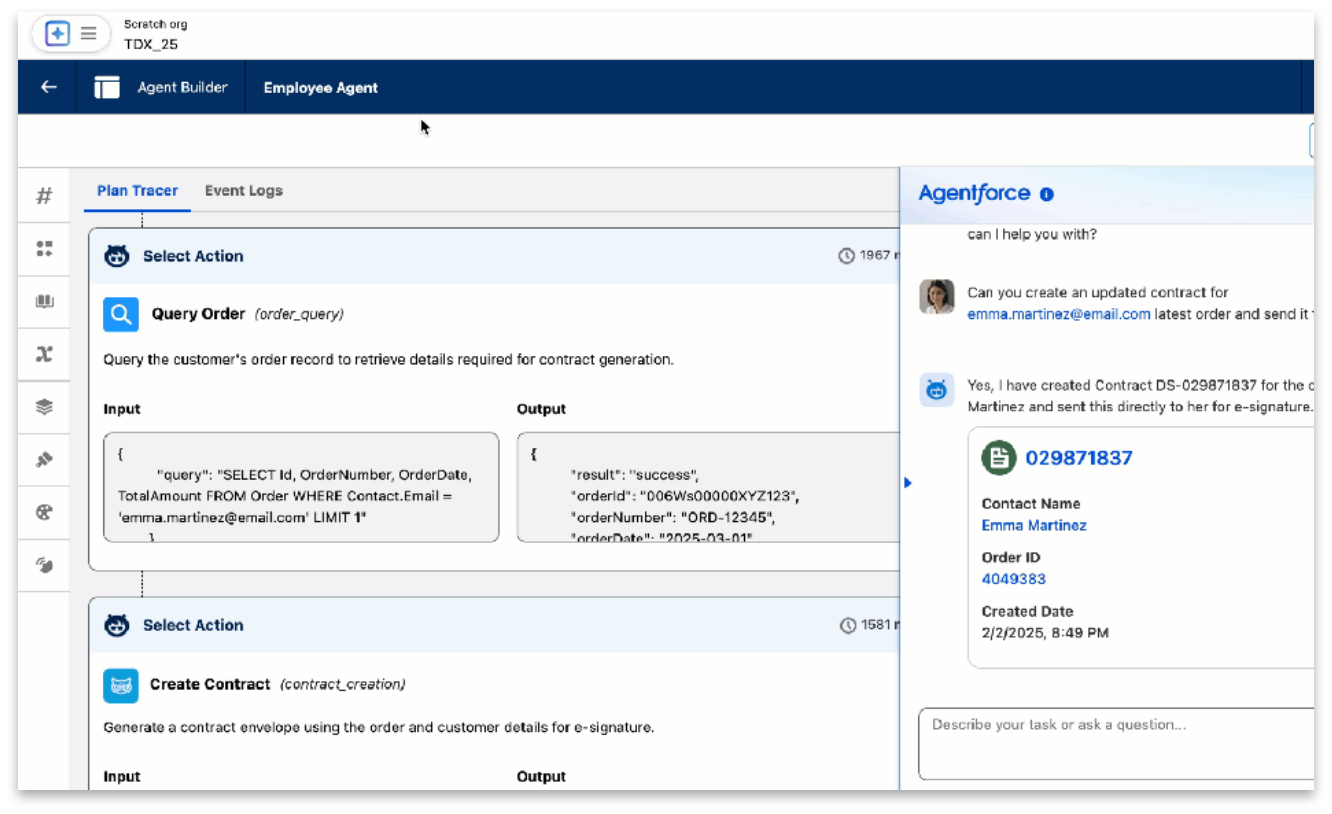Open the Agent Builder app icon
The height and width of the screenshot is (814, 1332).
tap(107, 88)
